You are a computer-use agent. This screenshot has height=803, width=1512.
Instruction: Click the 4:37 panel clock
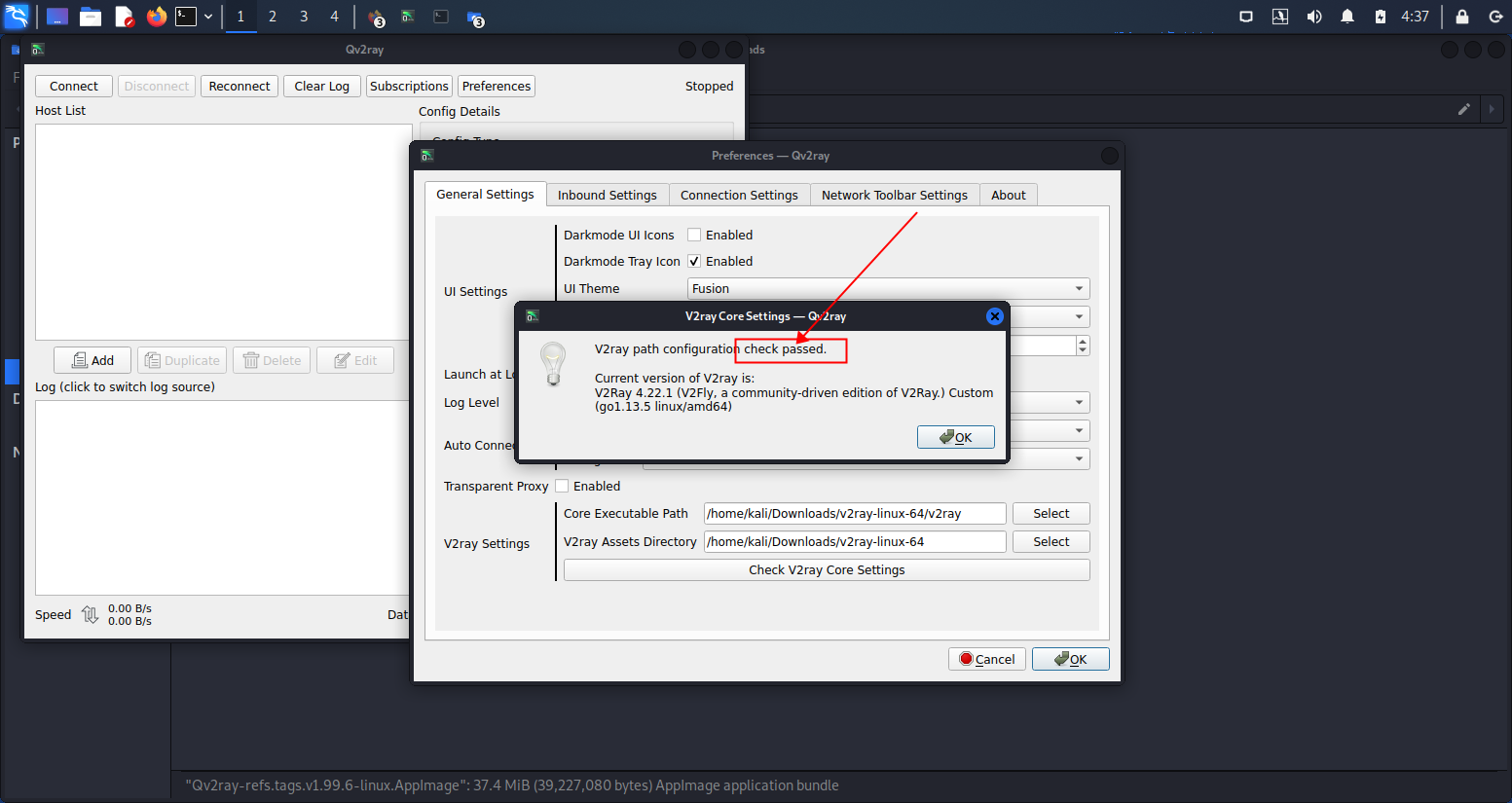coord(1415,17)
